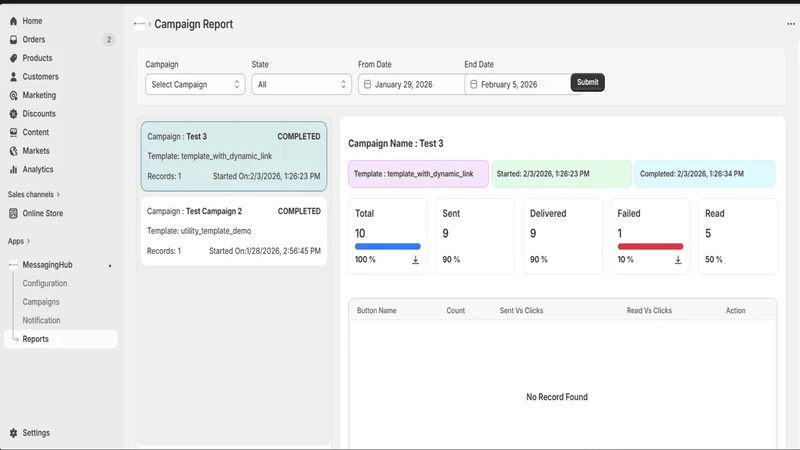The height and width of the screenshot is (450, 800).
Task: Click the Products tag icon
Action: [x=13, y=58]
